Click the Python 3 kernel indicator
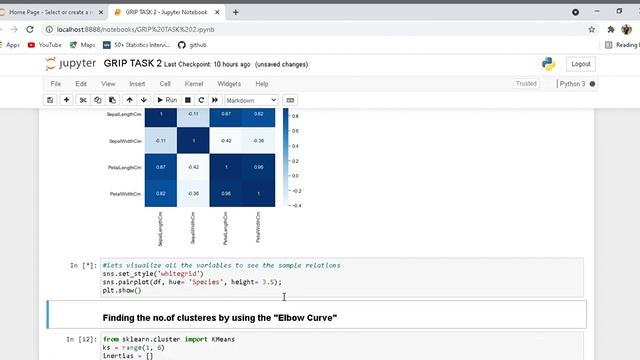The width and height of the screenshot is (640, 360). tap(572, 84)
